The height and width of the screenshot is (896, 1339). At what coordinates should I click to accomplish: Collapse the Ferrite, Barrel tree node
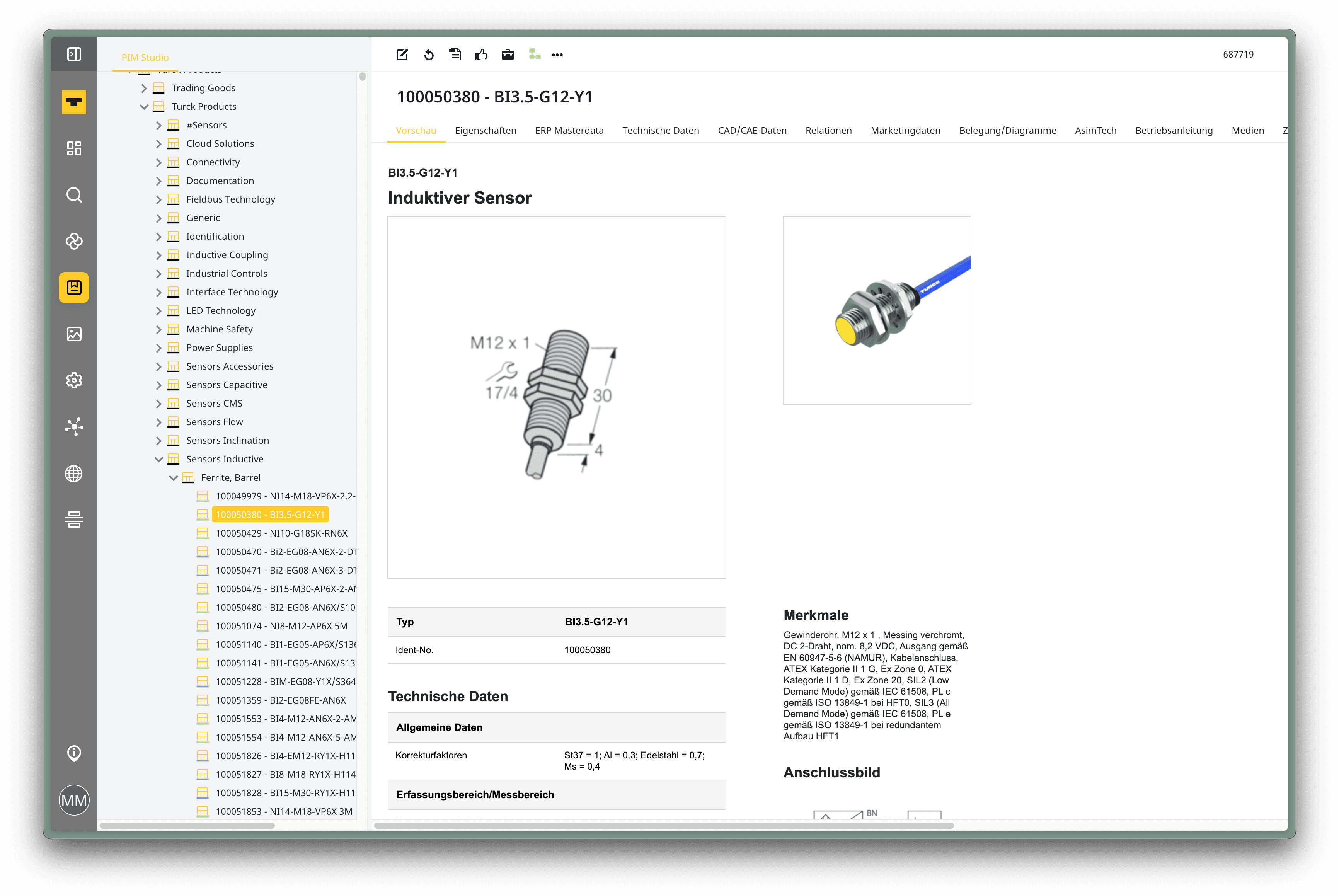174,478
